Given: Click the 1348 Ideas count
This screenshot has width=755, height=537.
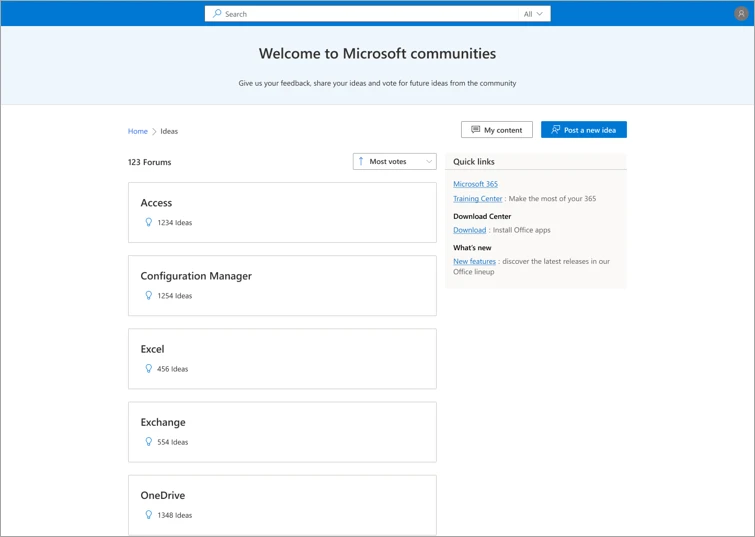Looking at the screenshot, I should click(175, 515).
